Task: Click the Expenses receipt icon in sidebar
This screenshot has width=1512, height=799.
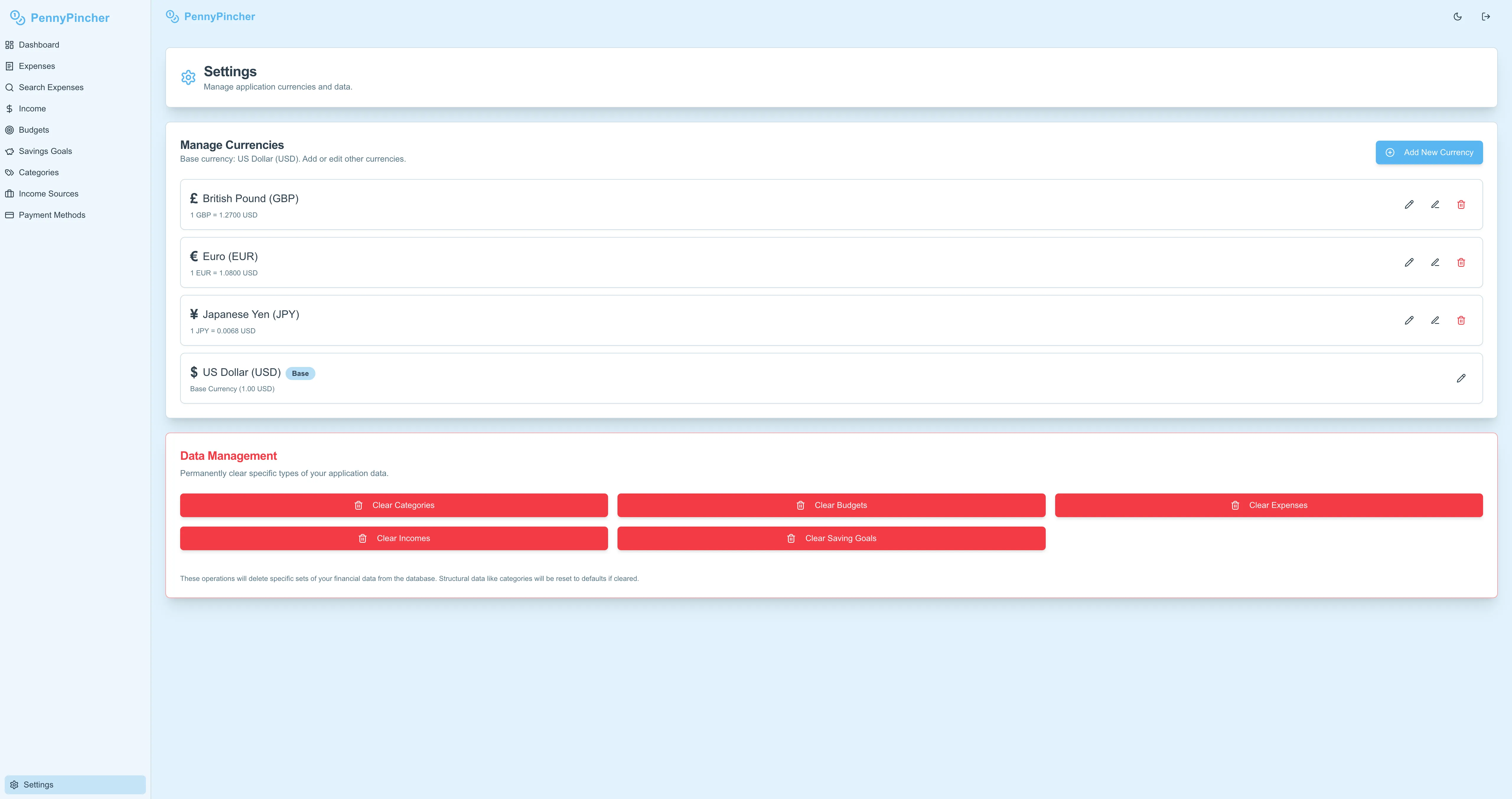Action: point(9,66)
